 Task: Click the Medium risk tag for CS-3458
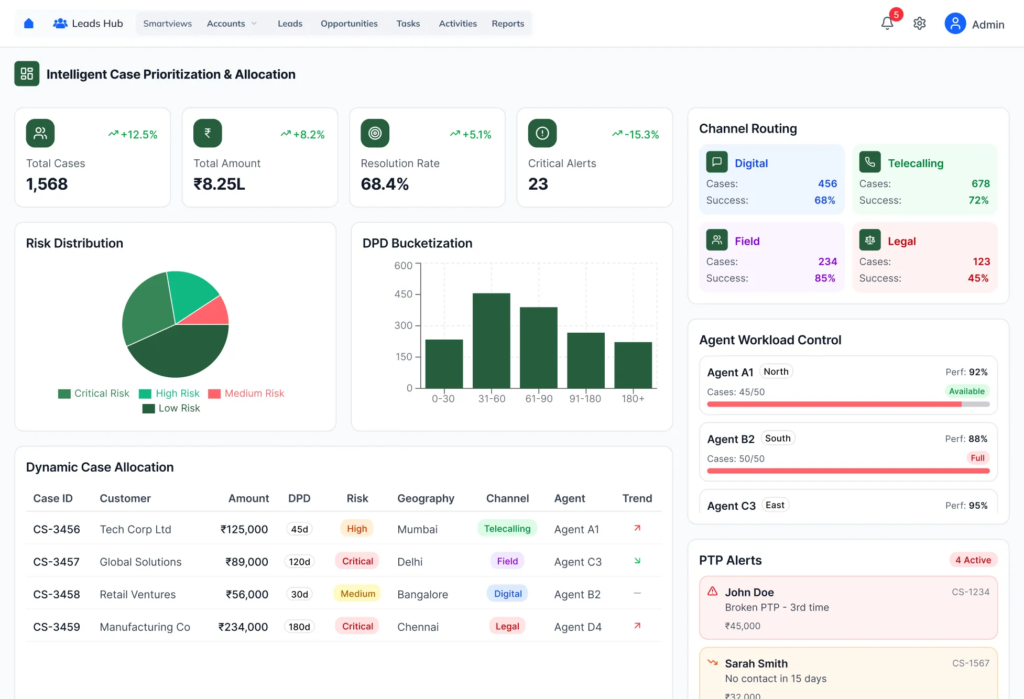click(358, 594)
